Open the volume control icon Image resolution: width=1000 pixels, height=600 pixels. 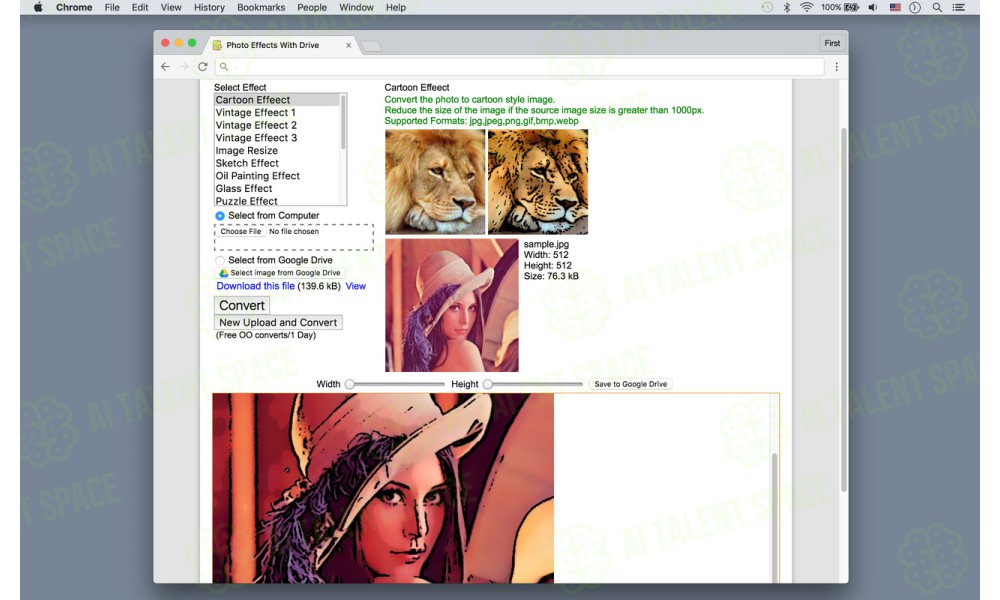(872, 8)
